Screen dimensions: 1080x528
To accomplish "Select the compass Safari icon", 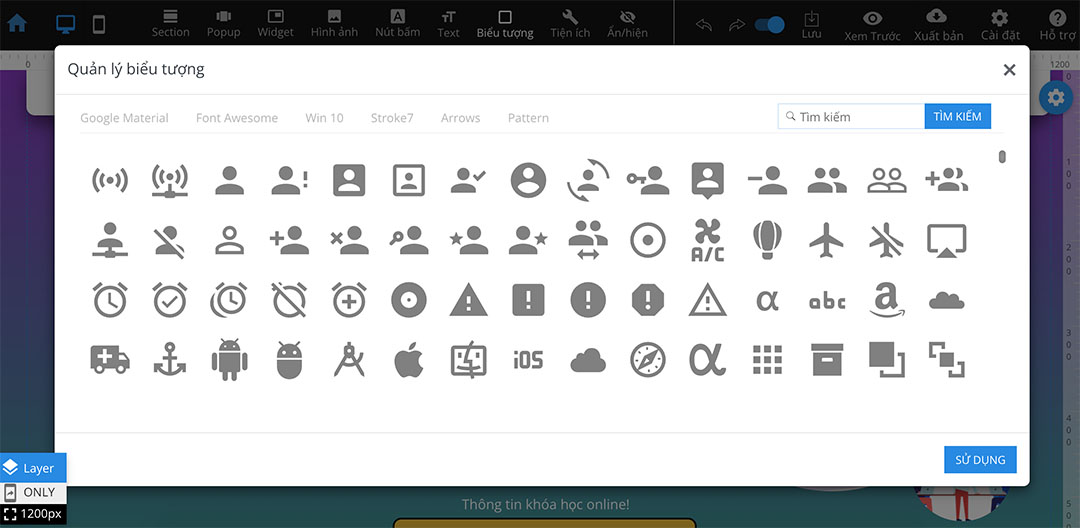I will [x=648, y=359].
